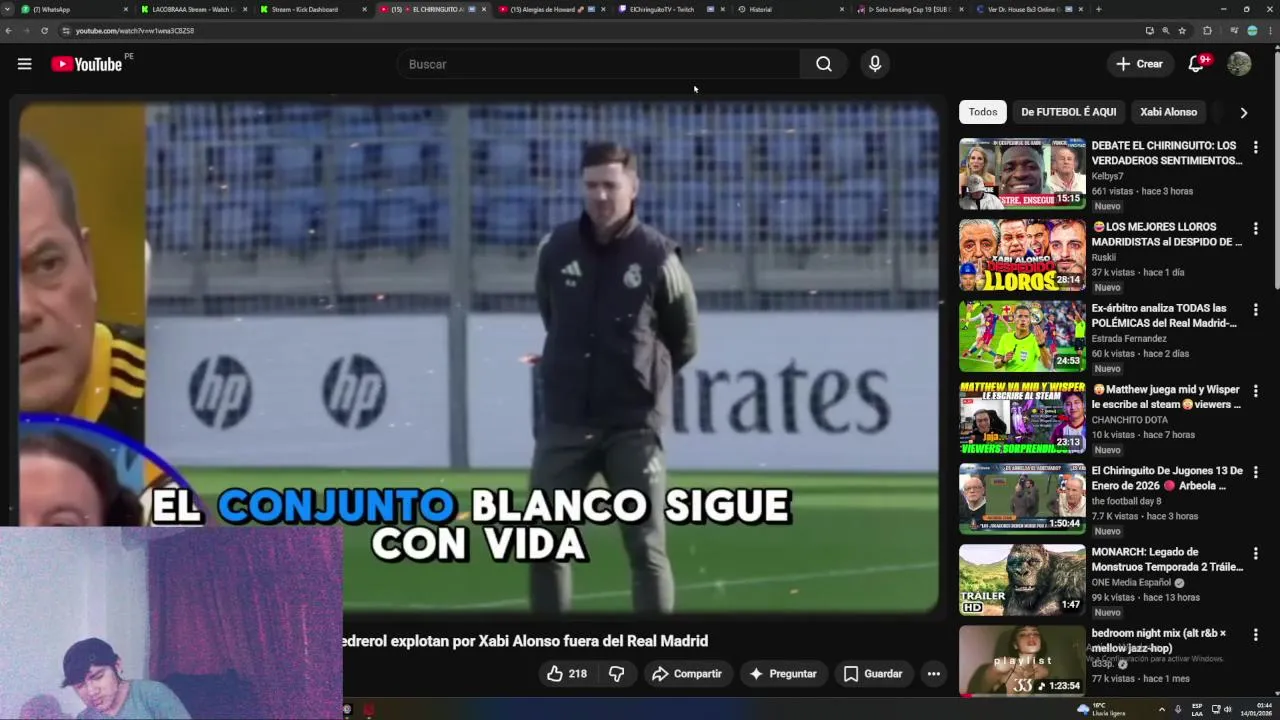Open the MONARCH: Legado de Monstruos trailer title
Image resolution: width=1280 pixels, height=720 pixels.
click(1166, 559)
